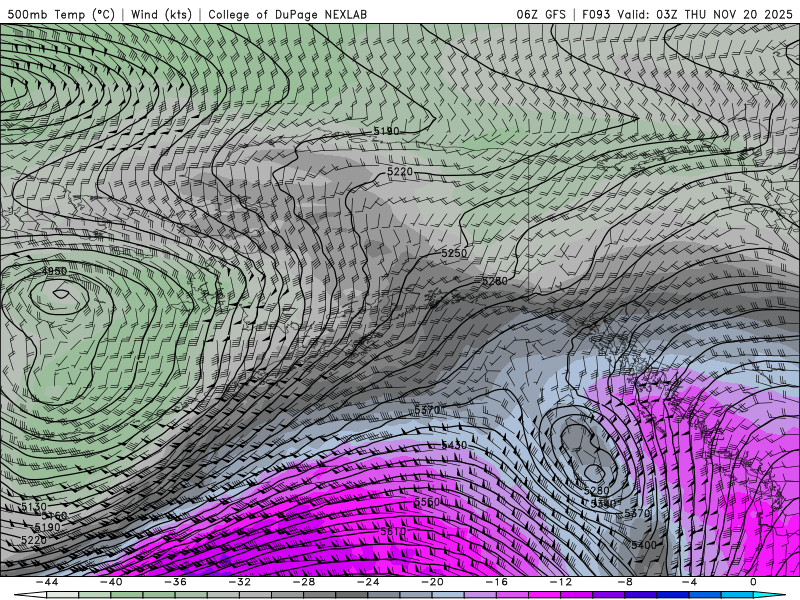
Task: Click the cyan tip of the temperature color bar
Action: (x=770, y=595)
